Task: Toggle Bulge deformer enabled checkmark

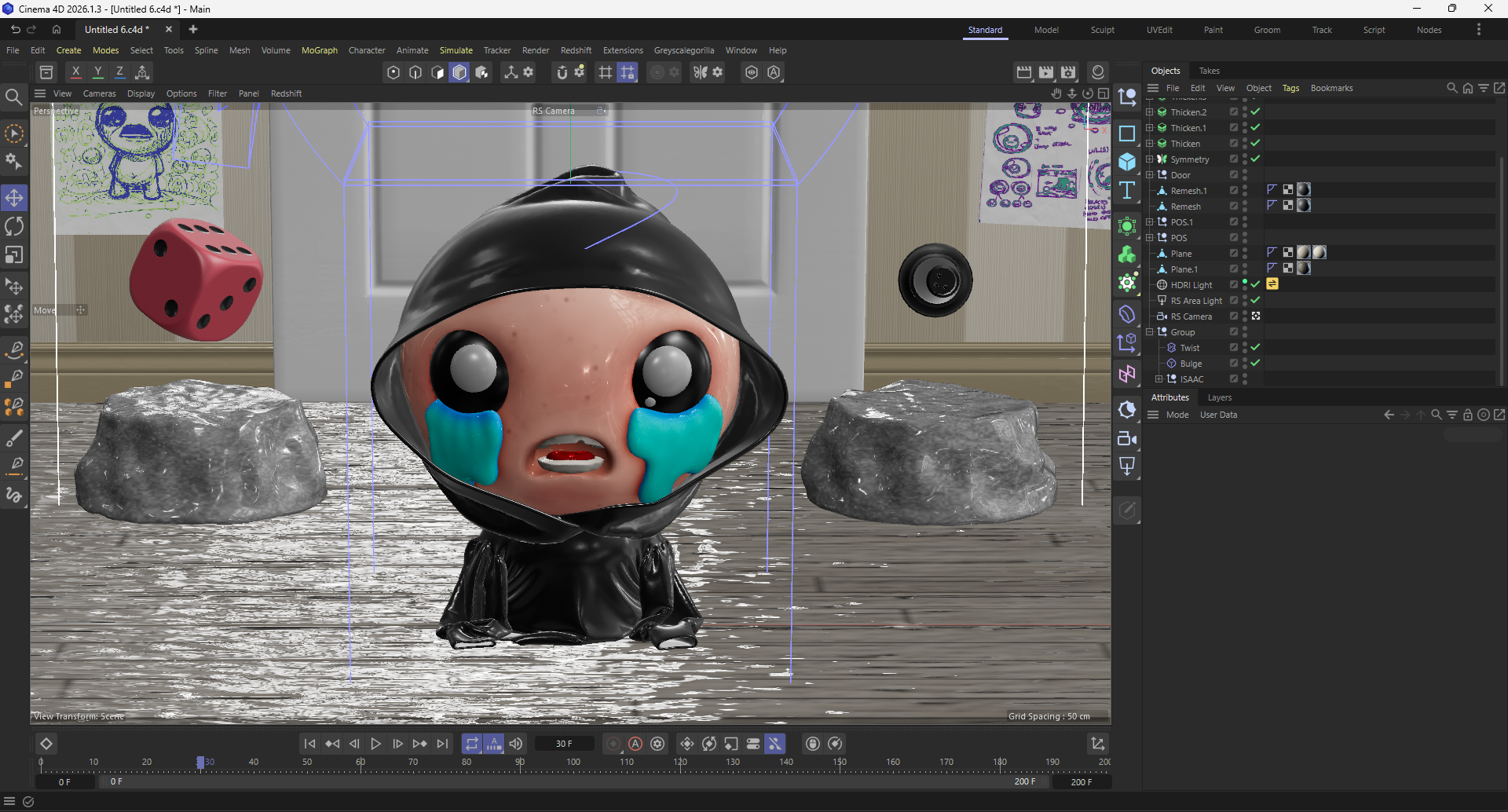Action: 1255,363
